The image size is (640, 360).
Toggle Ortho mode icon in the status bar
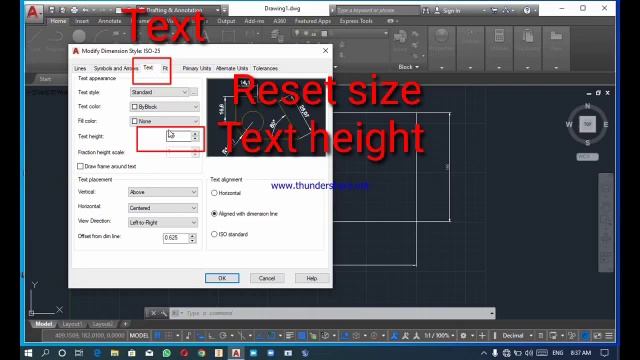coord(211,336)
